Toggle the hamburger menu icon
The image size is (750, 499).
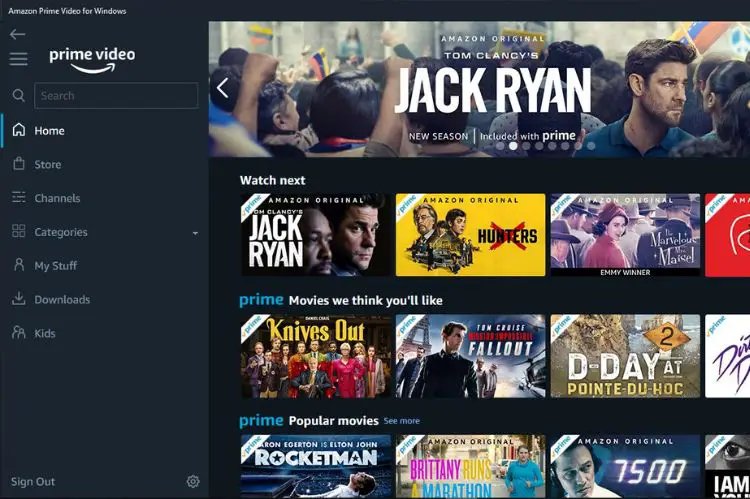tap(19, 59)
